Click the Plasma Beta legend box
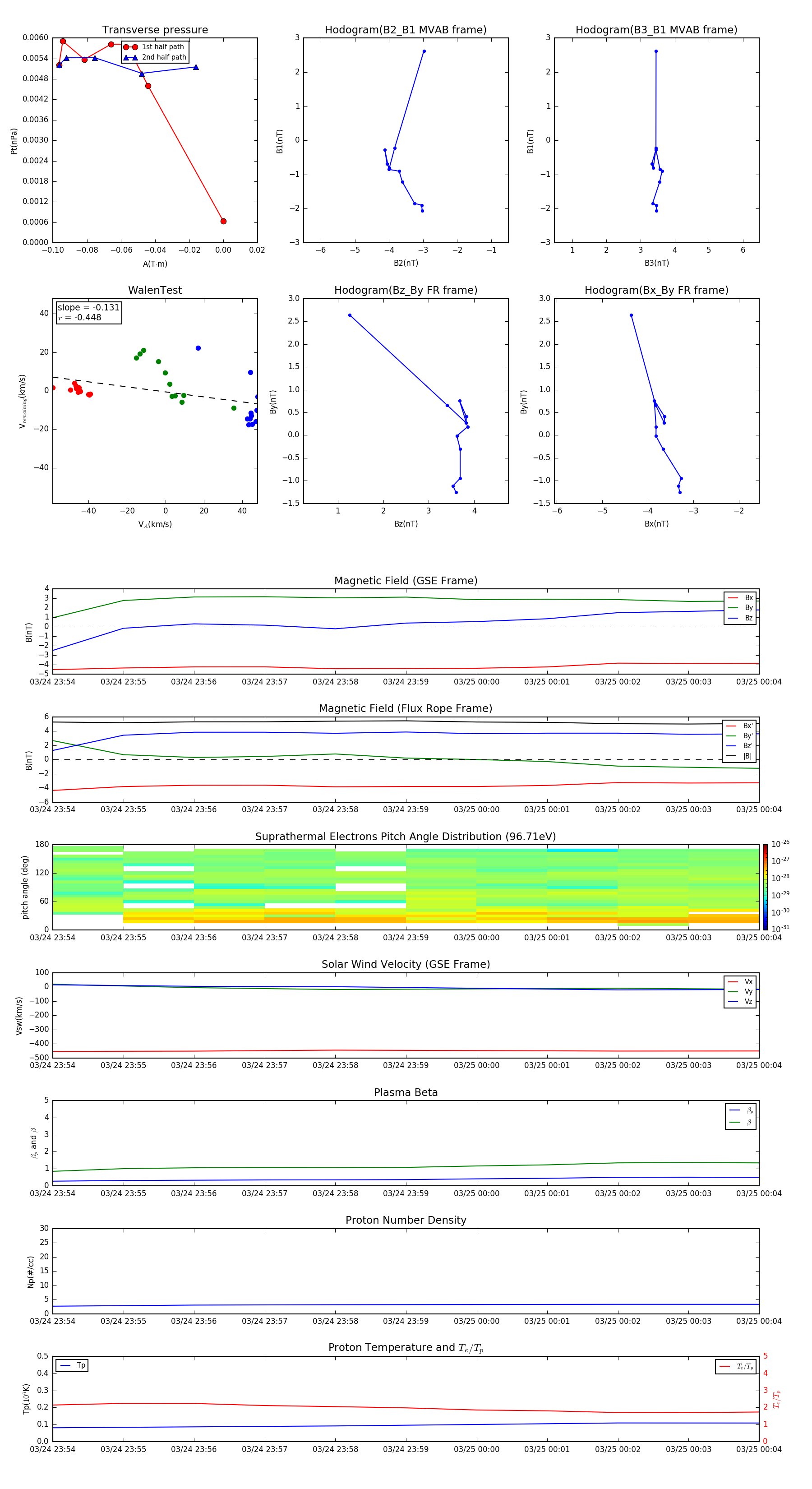The width and height of the screenshot is (812, 1489). pos(740,1116)
